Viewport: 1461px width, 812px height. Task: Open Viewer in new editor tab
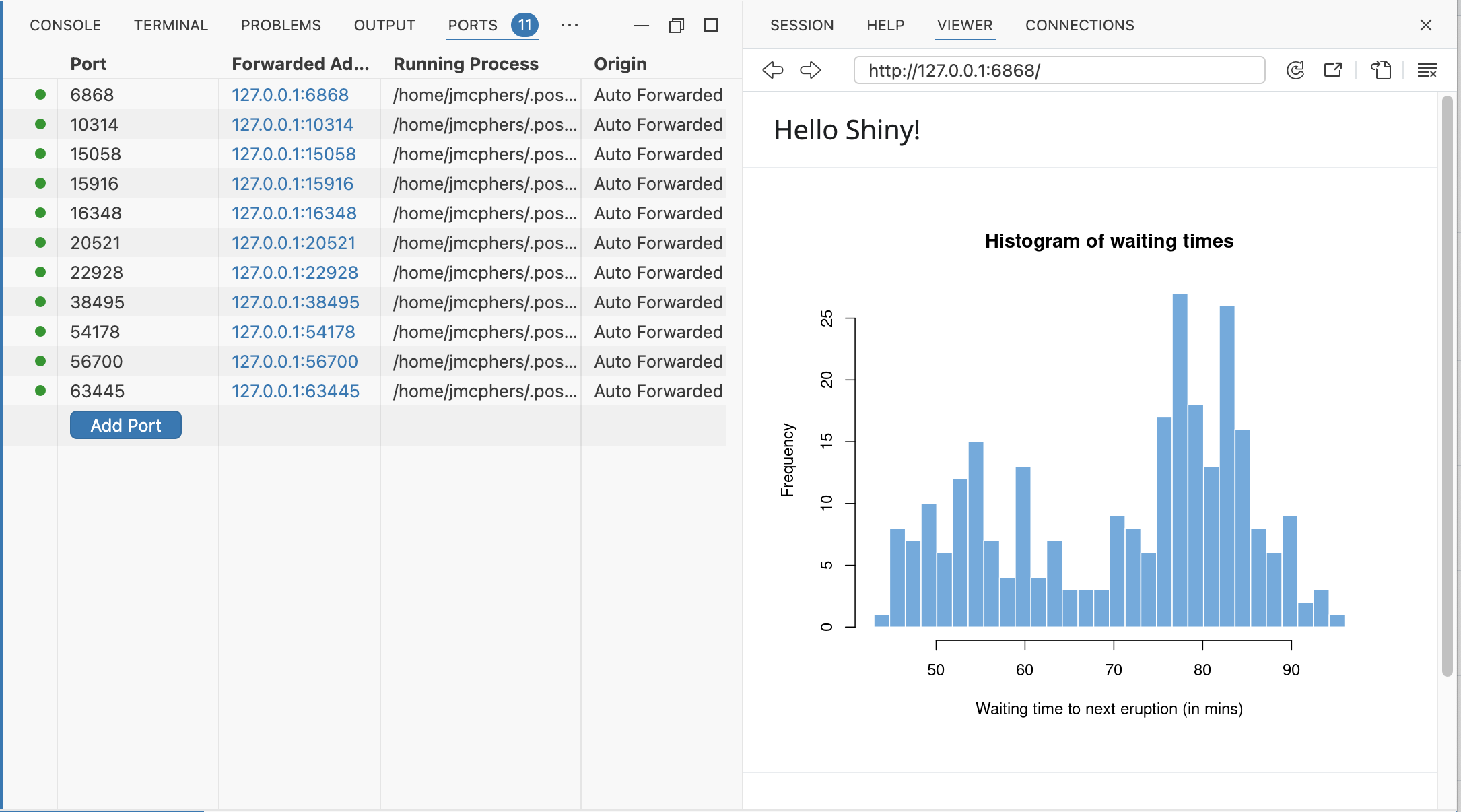click(x=1381, y=70)
